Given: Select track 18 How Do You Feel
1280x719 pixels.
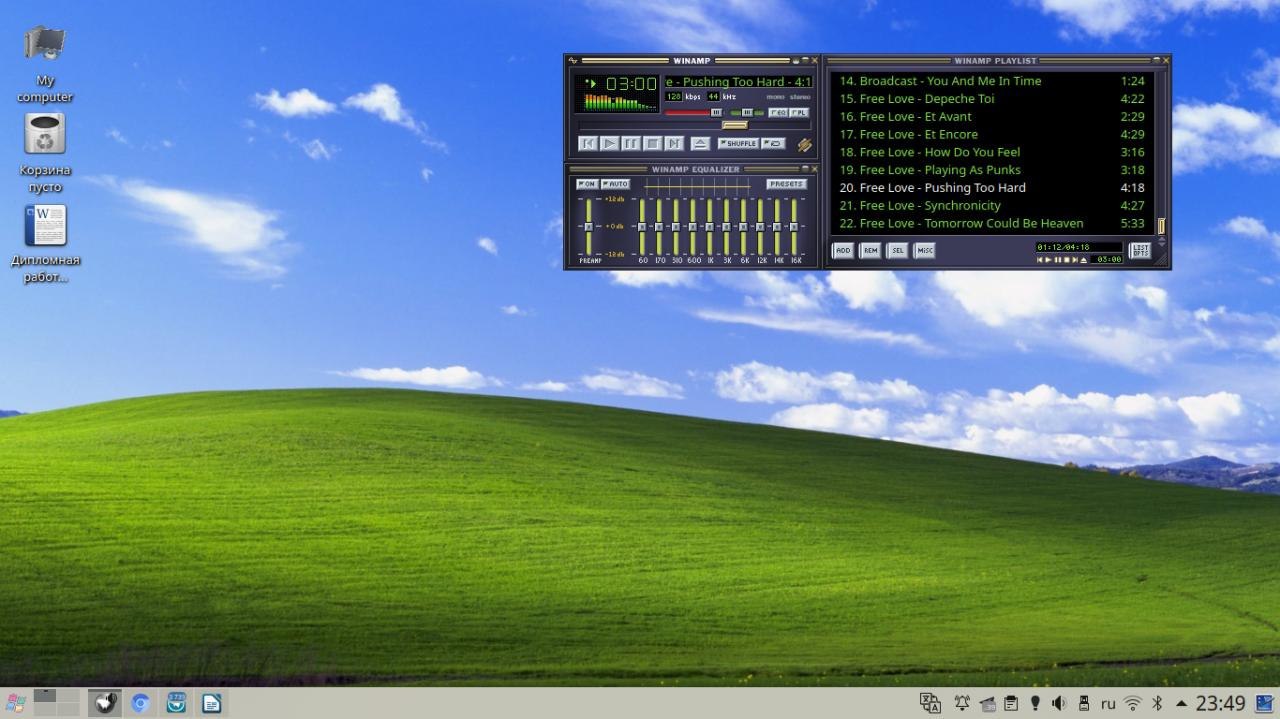Looking at the screenshot, I should pos(992,152).
